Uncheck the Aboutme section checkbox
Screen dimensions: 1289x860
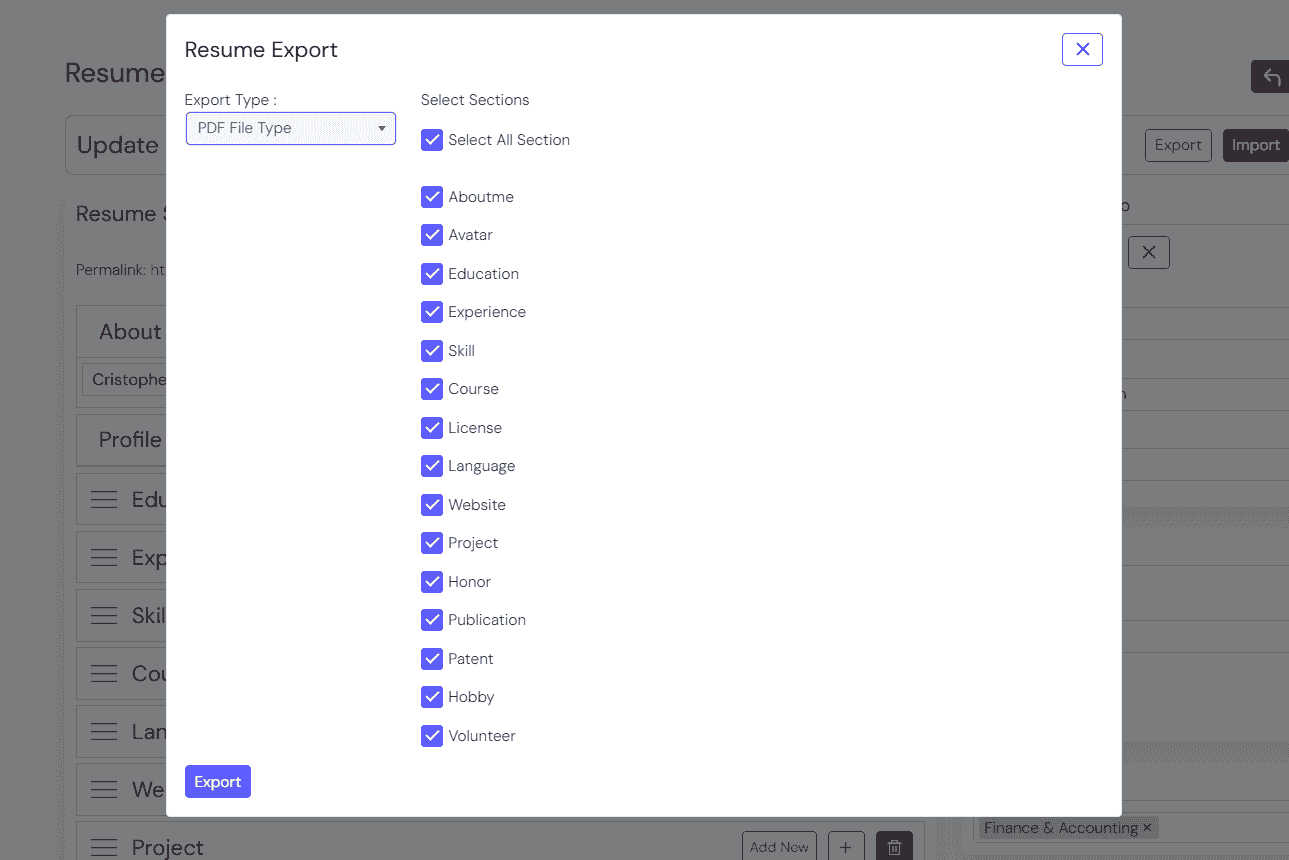[x=432, y=197]
